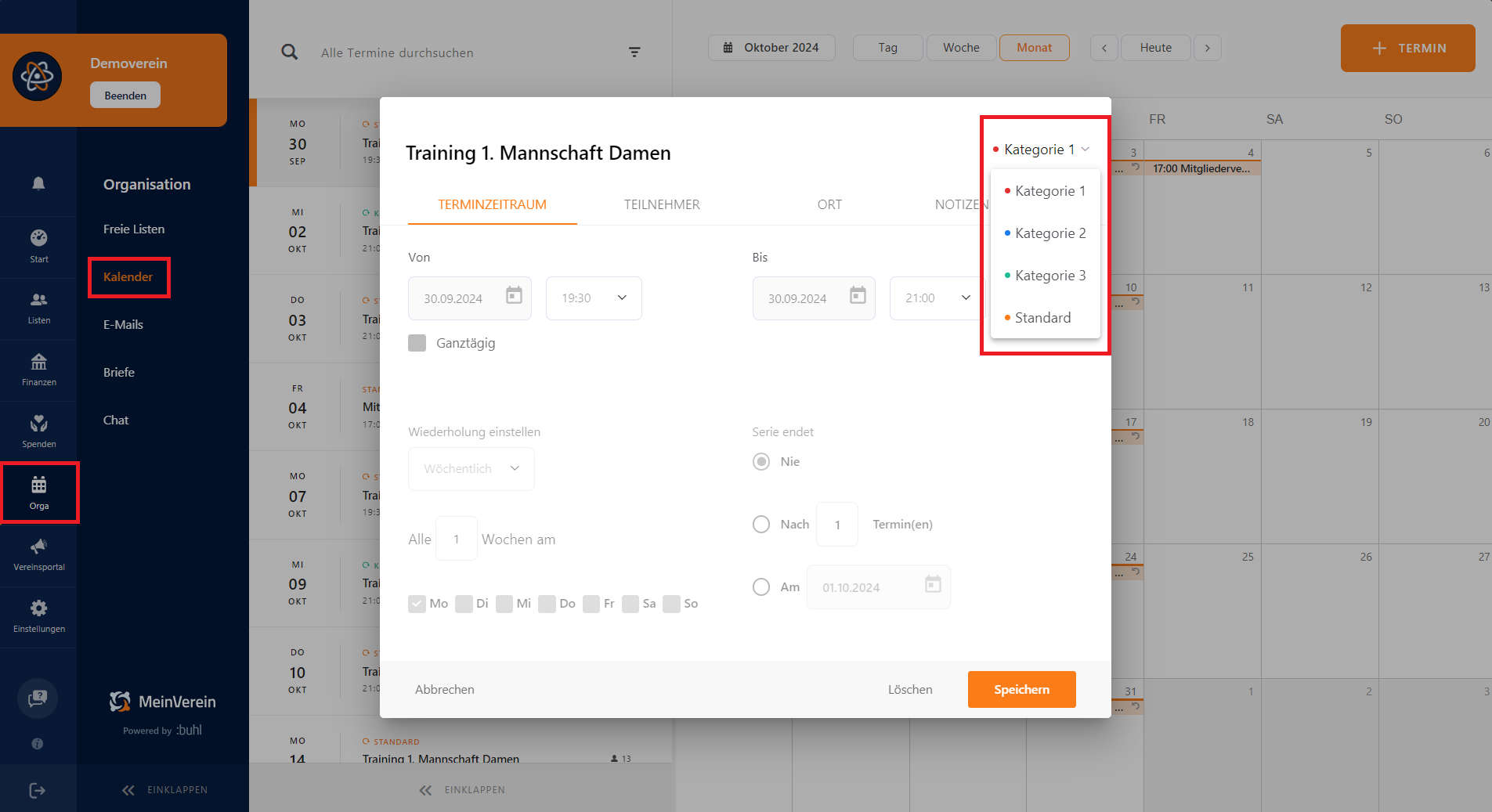Choose Kategorie 1 from the list
This screenshot has height=812, width=1492.
1046,190
